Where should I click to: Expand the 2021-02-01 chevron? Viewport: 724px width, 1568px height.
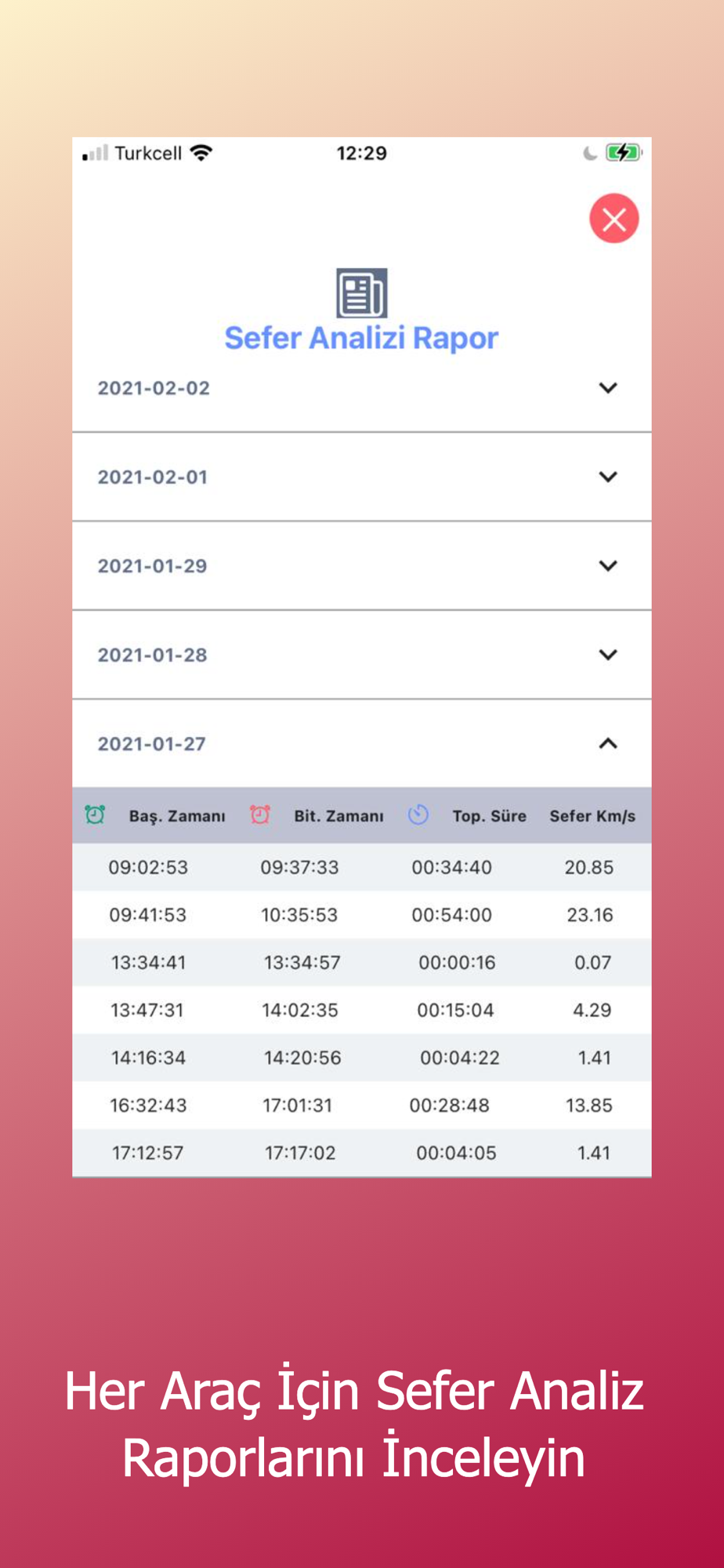click(608, 477)
